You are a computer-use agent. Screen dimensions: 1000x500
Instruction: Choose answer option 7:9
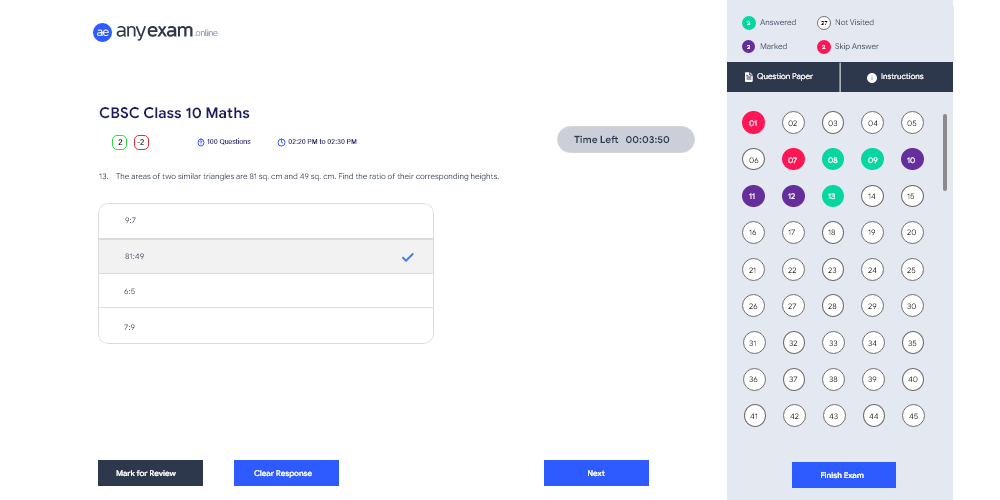coord(266,327)
